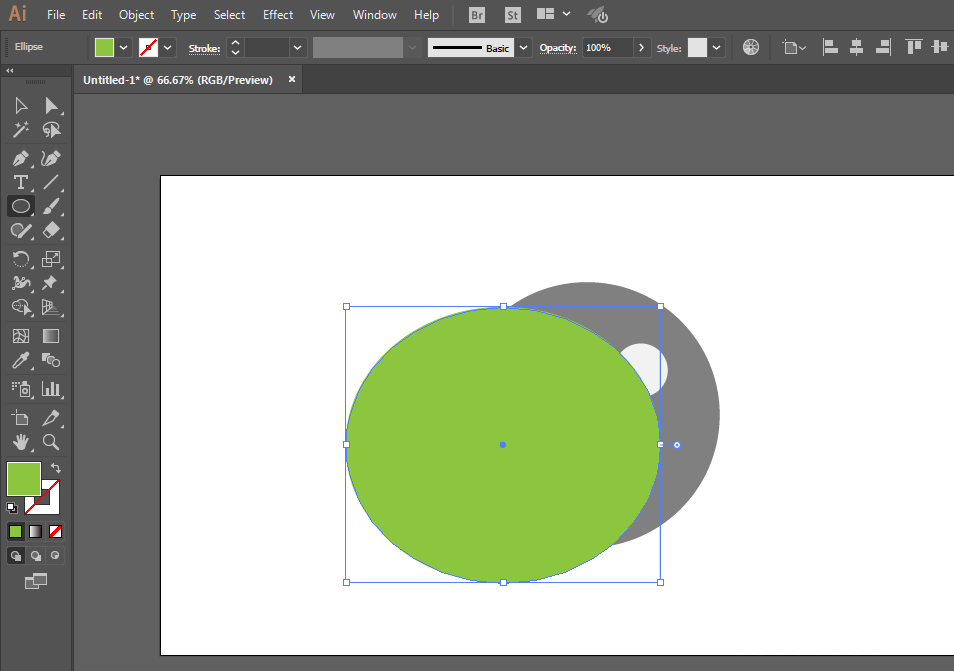Screen dimensions: 954x671
Task: Expand opacity slider arrow
Action: (x=641, y=47)
